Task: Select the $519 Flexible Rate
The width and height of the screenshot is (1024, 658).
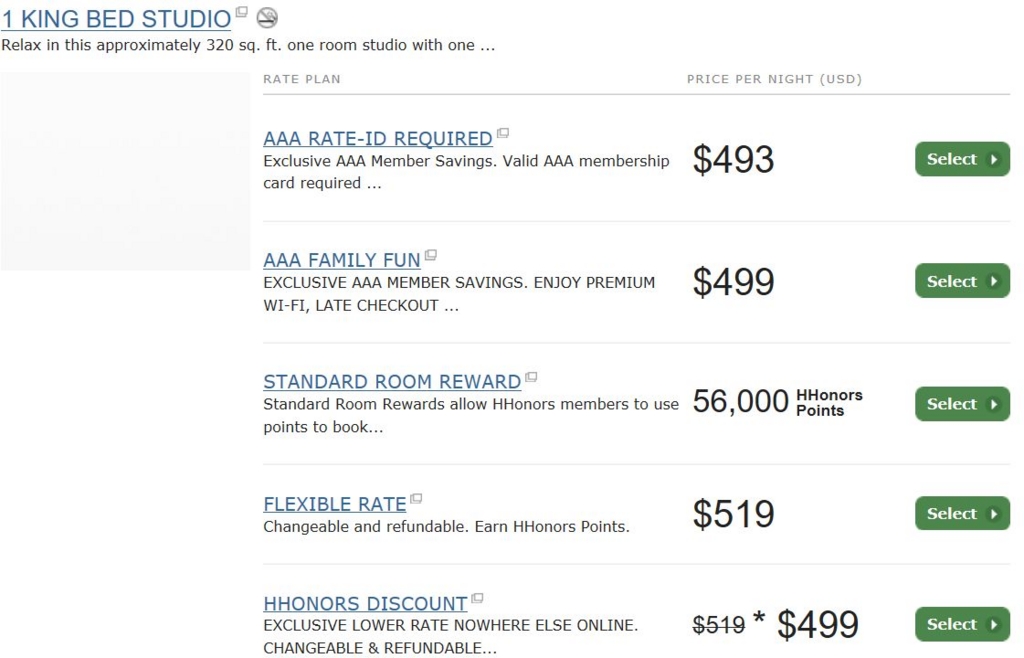Action: pyautogui.click(x=963, y=513)
